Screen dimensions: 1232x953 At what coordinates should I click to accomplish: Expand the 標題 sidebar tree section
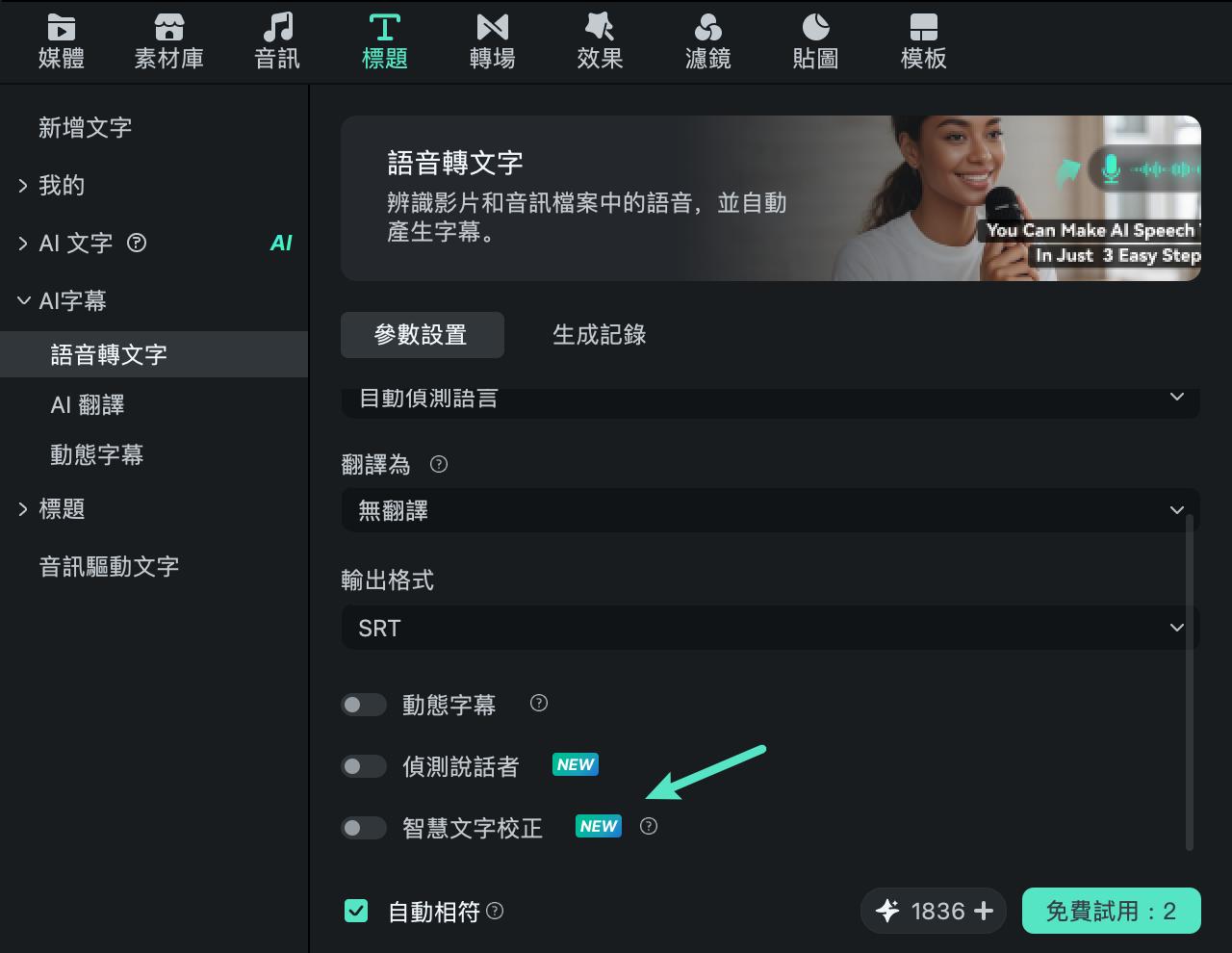pyautogui.click(x=23, y=509)
